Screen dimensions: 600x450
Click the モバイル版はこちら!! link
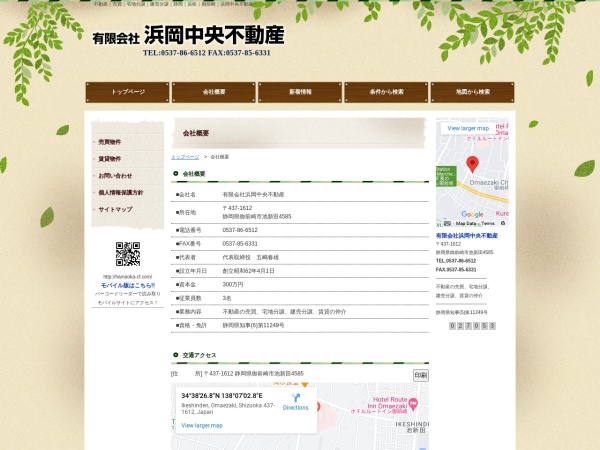point(128,285)
